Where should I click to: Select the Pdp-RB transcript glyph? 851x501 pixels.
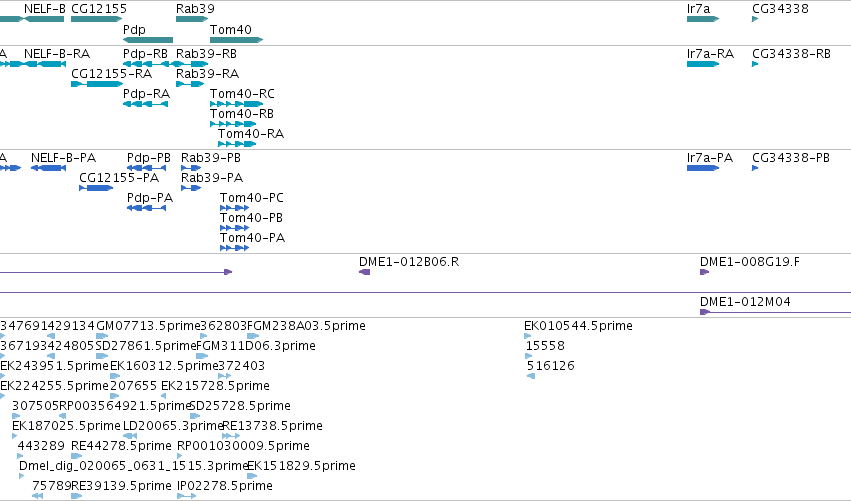tap(145, 64)
